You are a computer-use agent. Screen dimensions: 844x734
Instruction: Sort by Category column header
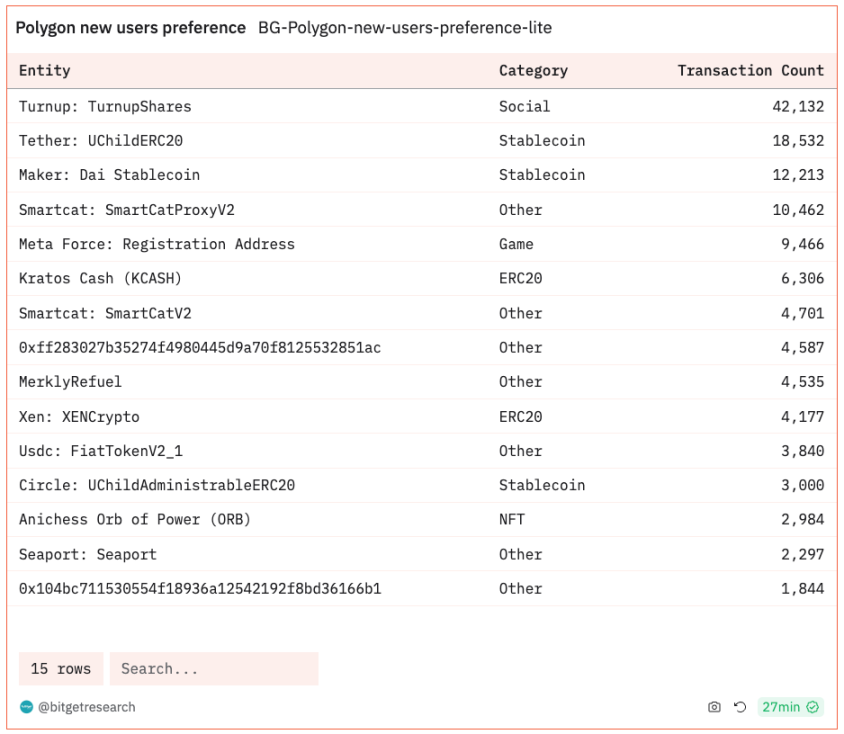pyautogui.click(x=533, y=71)
